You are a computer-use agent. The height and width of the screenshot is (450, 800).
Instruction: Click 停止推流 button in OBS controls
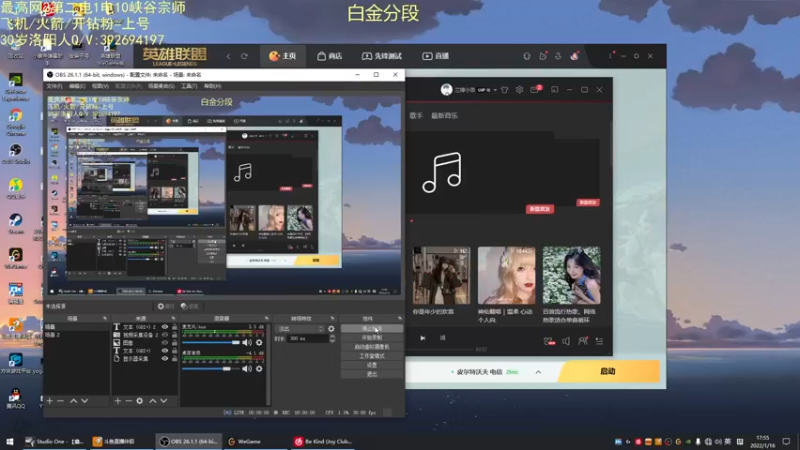[372, 329]
